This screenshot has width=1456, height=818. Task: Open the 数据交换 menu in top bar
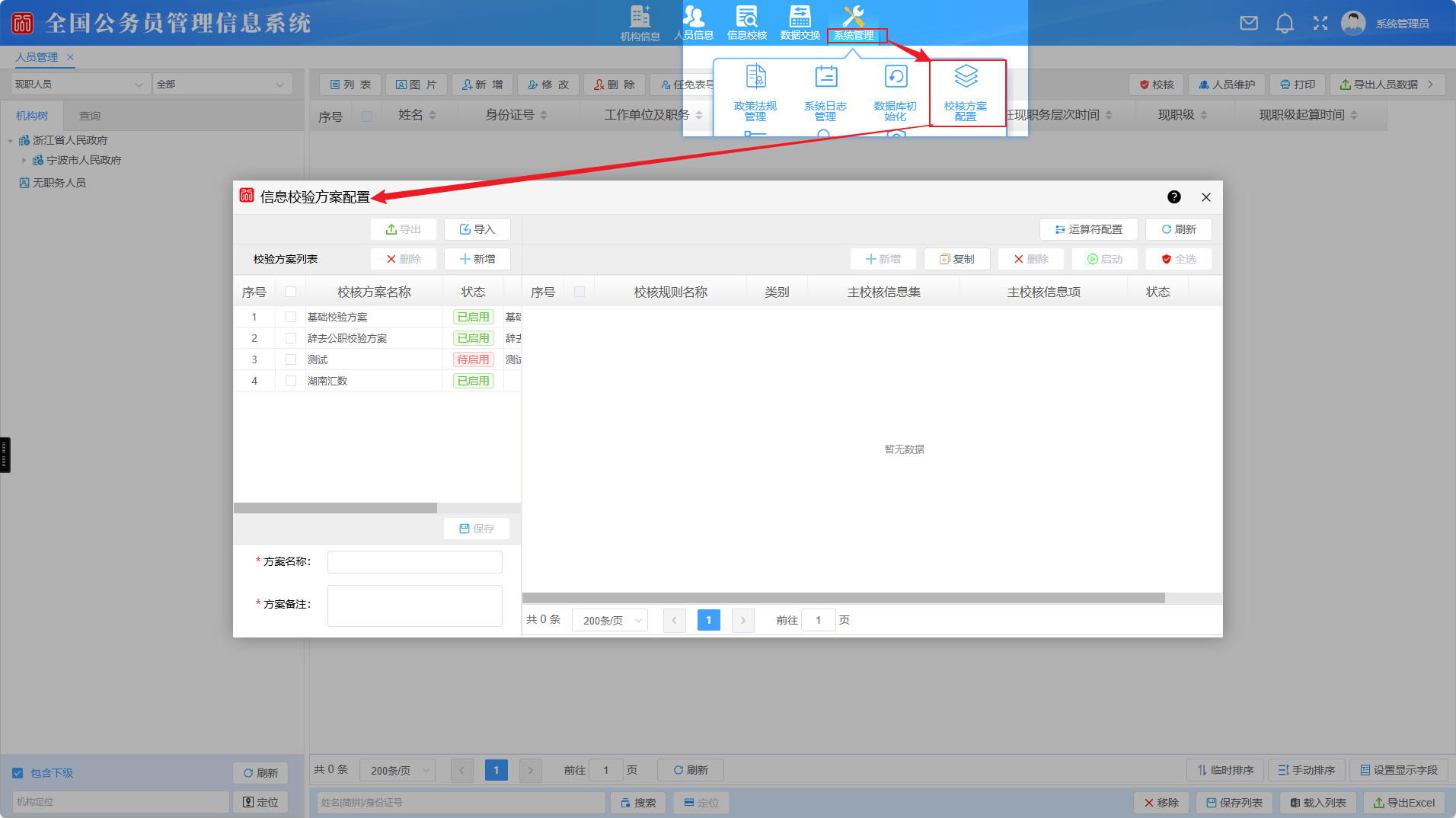(800, 23)
